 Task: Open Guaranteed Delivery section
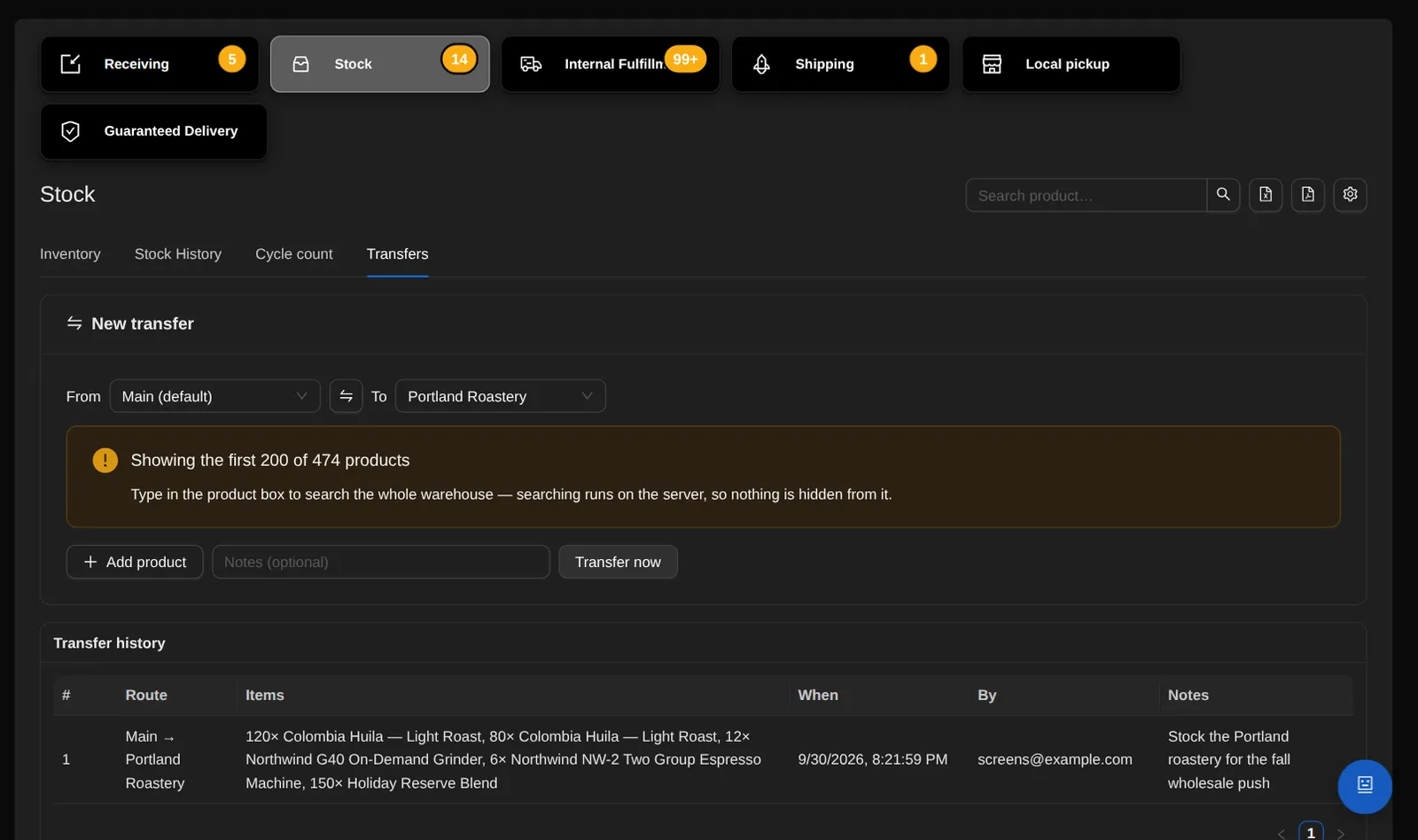[153, 131]
